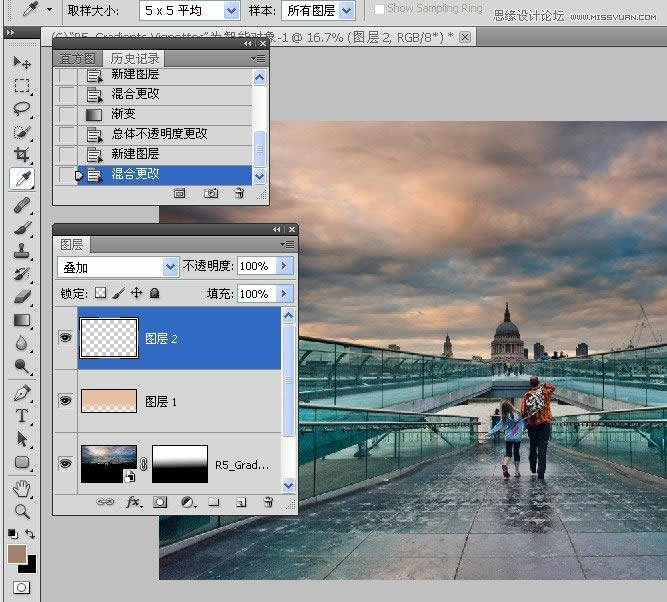The height and width of the screenshot is (602, 667).
Task: Switch to the 直方图 tab
Action: [76, 59]
